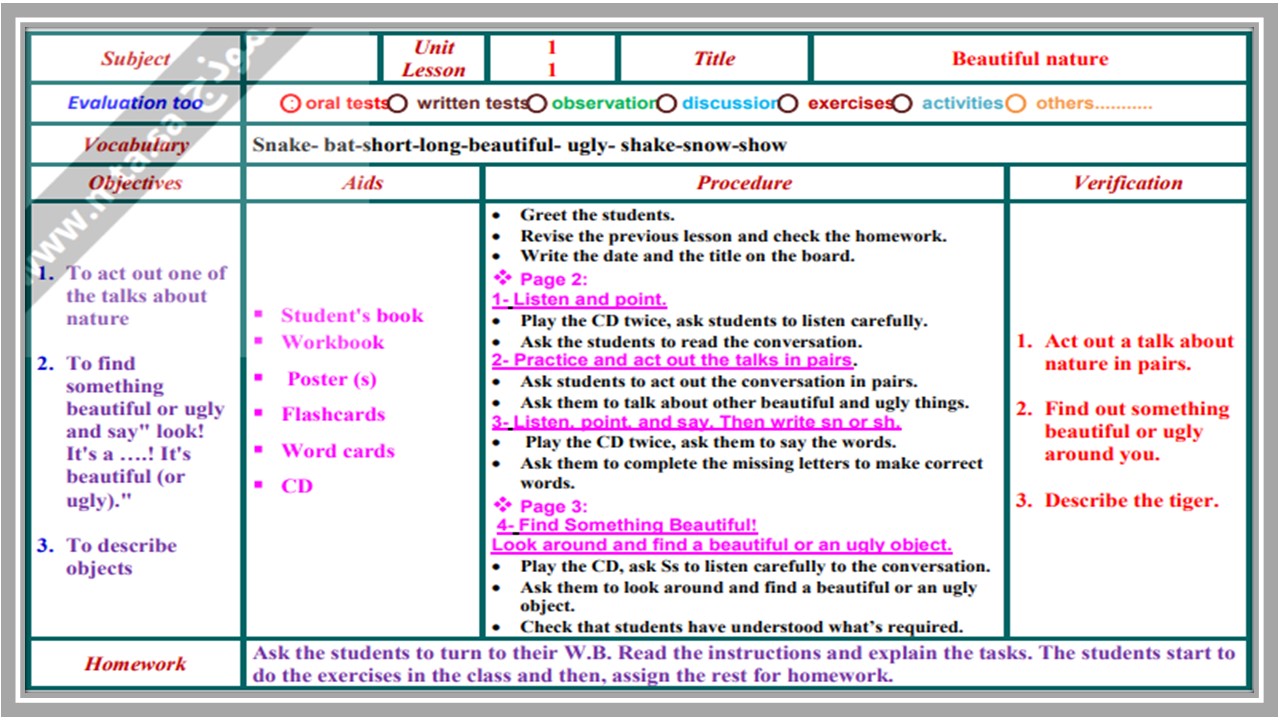This screenshot has height=720, width=1280.
Task: Click the homework instructions about the W.B.
Action: (744, 664)
